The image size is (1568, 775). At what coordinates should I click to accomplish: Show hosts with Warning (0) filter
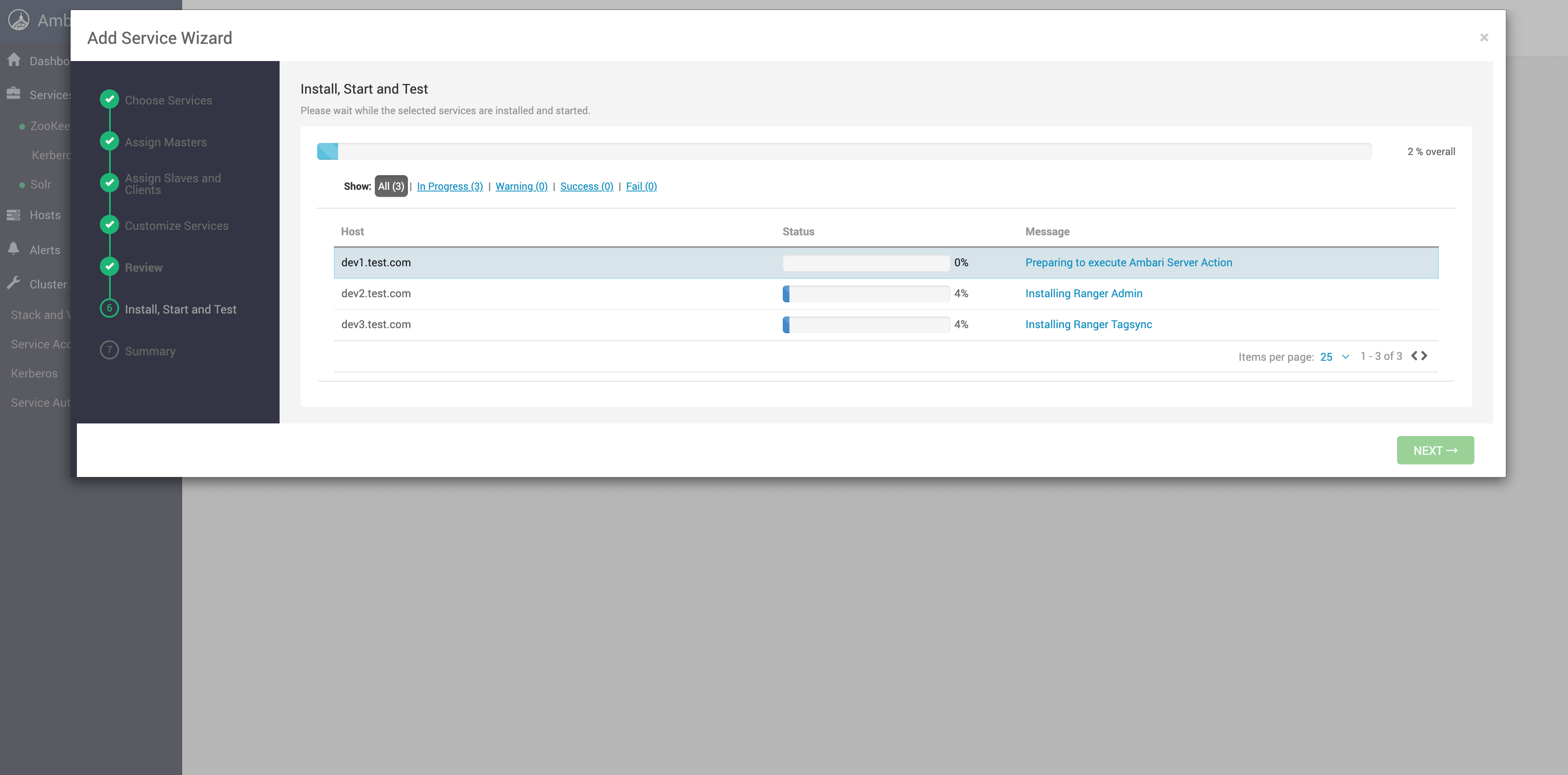[x=521, y=186]
